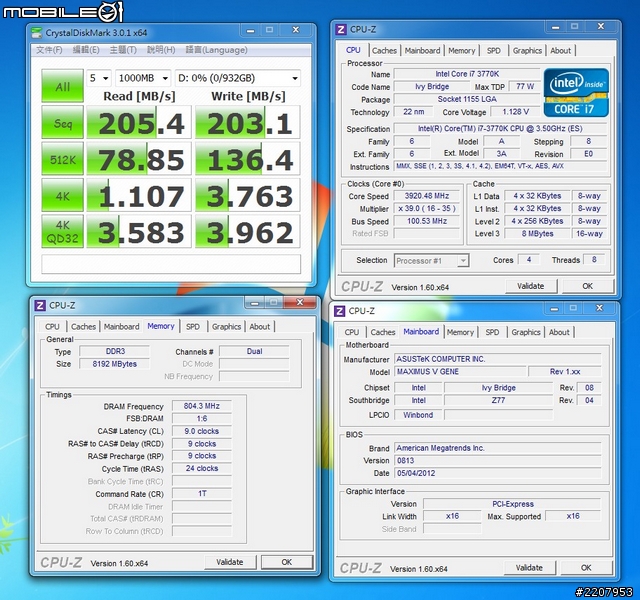This screenshot has height=600, width=640.
Task: Select Mainboard tab in the Memory window
Action: click(121, 327)
